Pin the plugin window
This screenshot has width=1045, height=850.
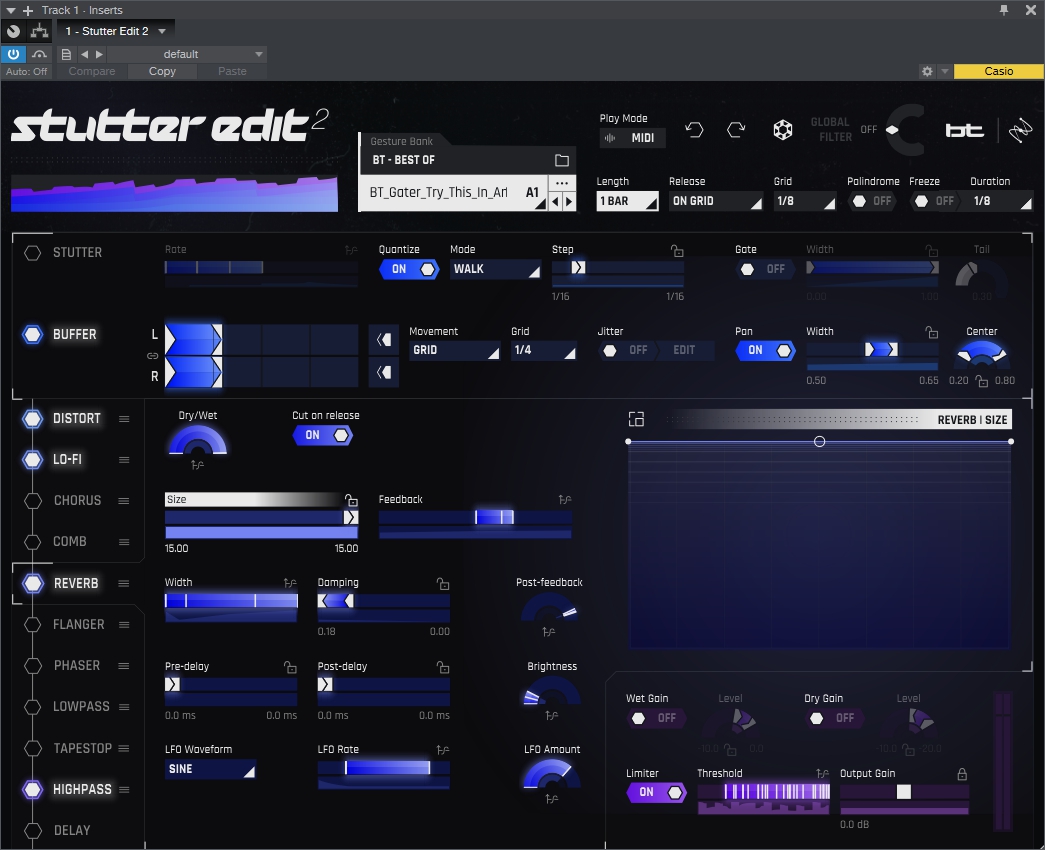(x=1004, y=10)
